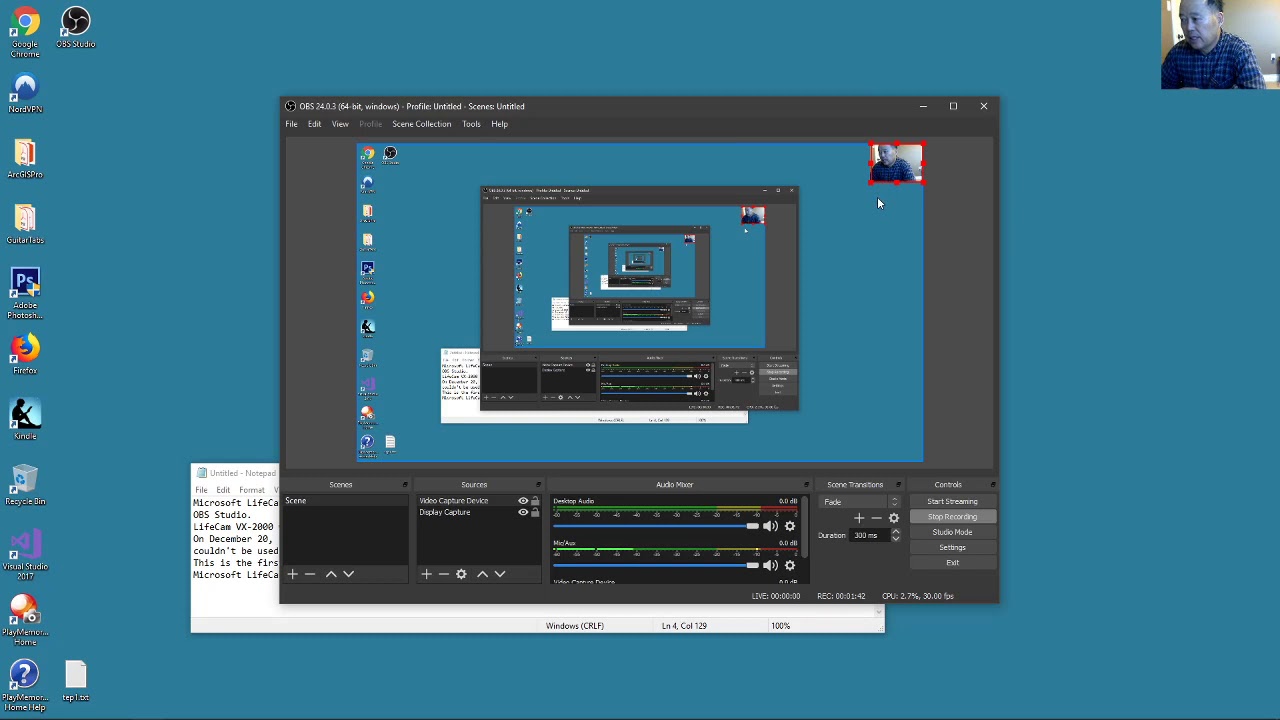Add a new source with plus icon

point(426,574)
